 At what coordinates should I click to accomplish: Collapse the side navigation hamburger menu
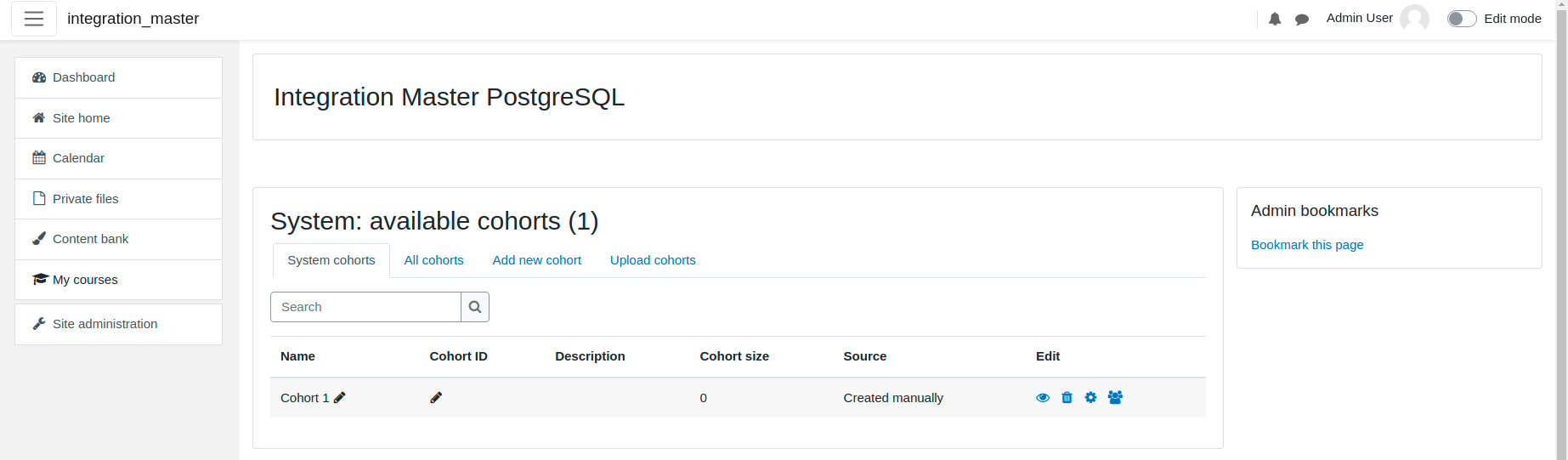[34, 19]
